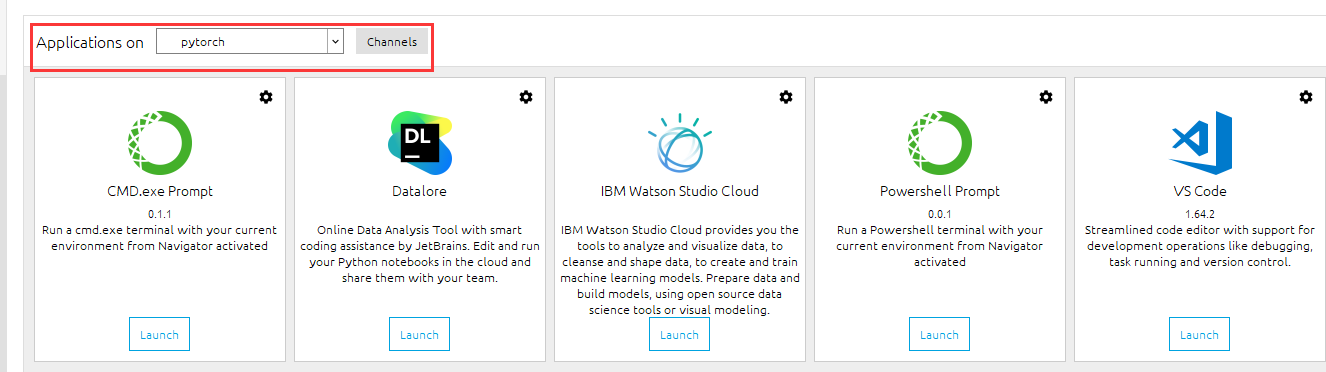Launch VS Code
Screen dimensions: 1326x372
click(1199, 335)
